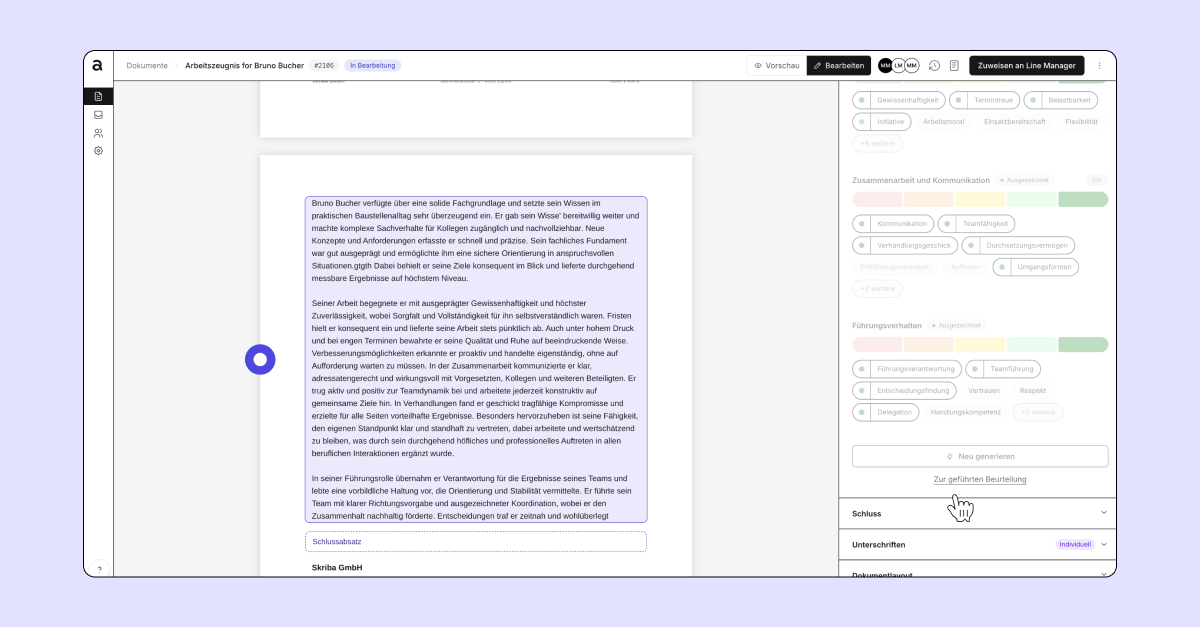This screenshot has width=1200, height=627.
Task: Select red rating segment for Zusammenarbeit und Kommunikation
Action: point(877,199)
